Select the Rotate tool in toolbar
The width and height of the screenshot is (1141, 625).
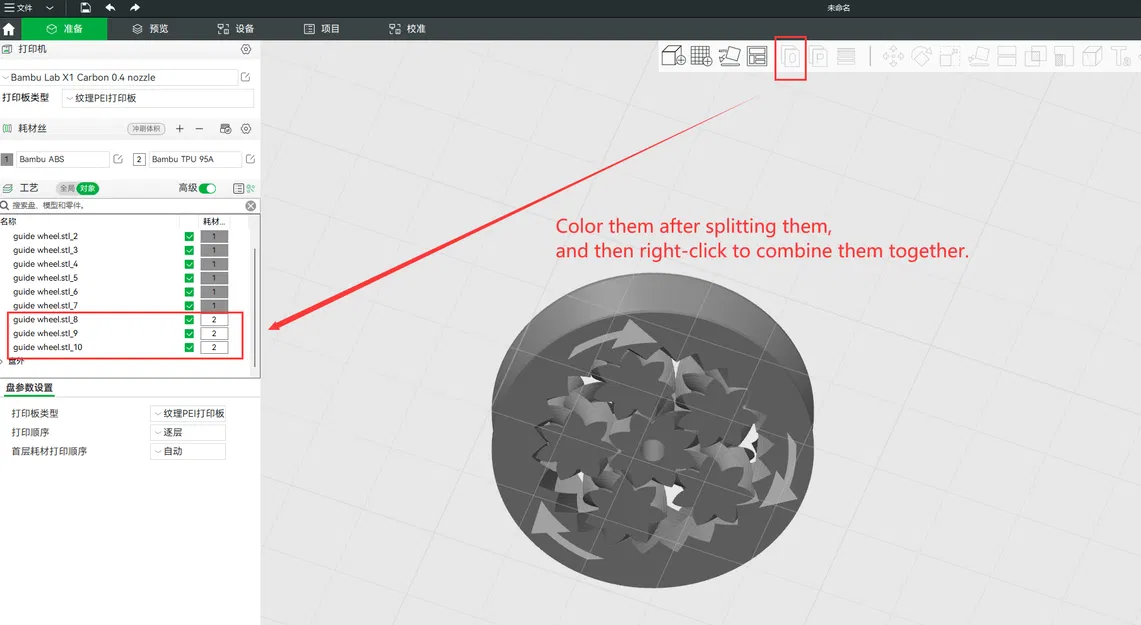[921, 56]
